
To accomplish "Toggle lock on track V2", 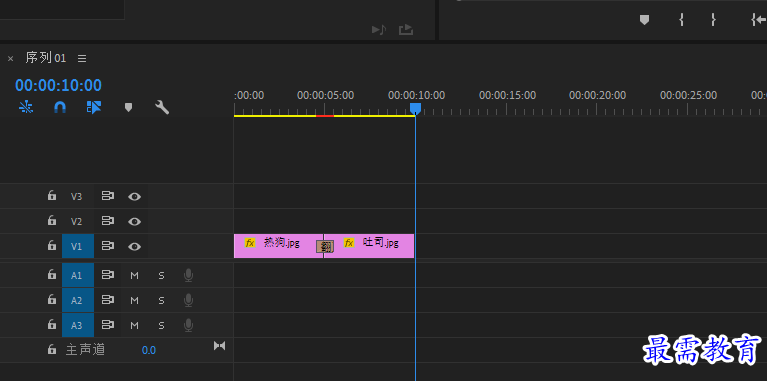I will tap(51, 221).
